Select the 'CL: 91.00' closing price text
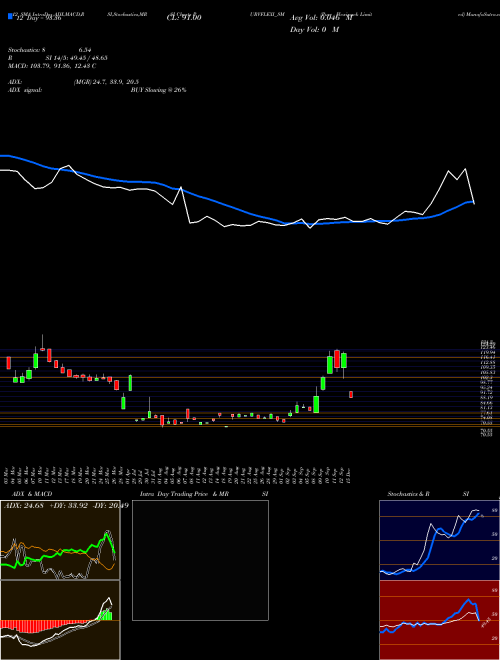Viewport: 500px width, 660px height. click(184, 18)
